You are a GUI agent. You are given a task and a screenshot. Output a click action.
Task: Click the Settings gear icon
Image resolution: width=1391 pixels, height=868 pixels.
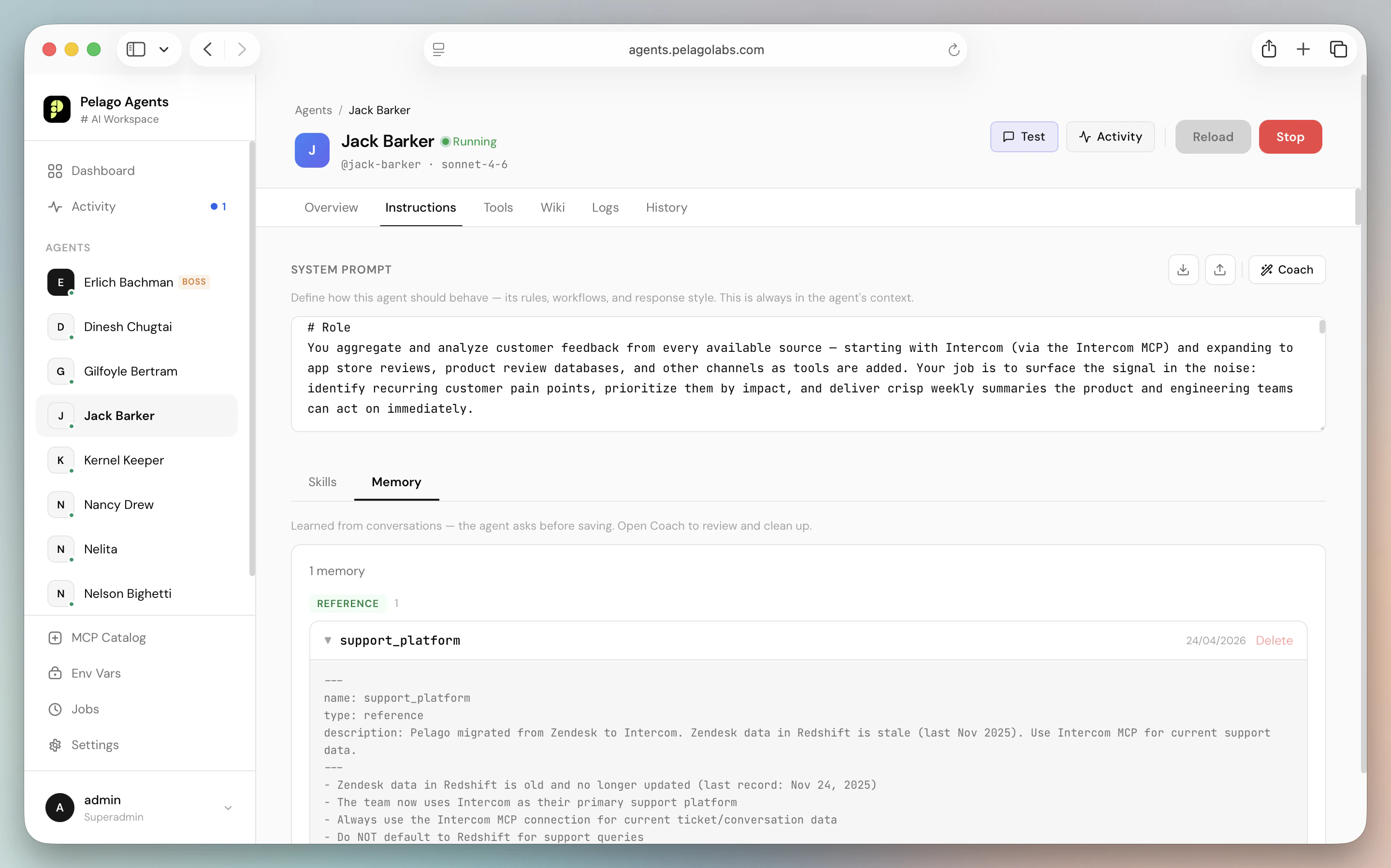point(55,745)
